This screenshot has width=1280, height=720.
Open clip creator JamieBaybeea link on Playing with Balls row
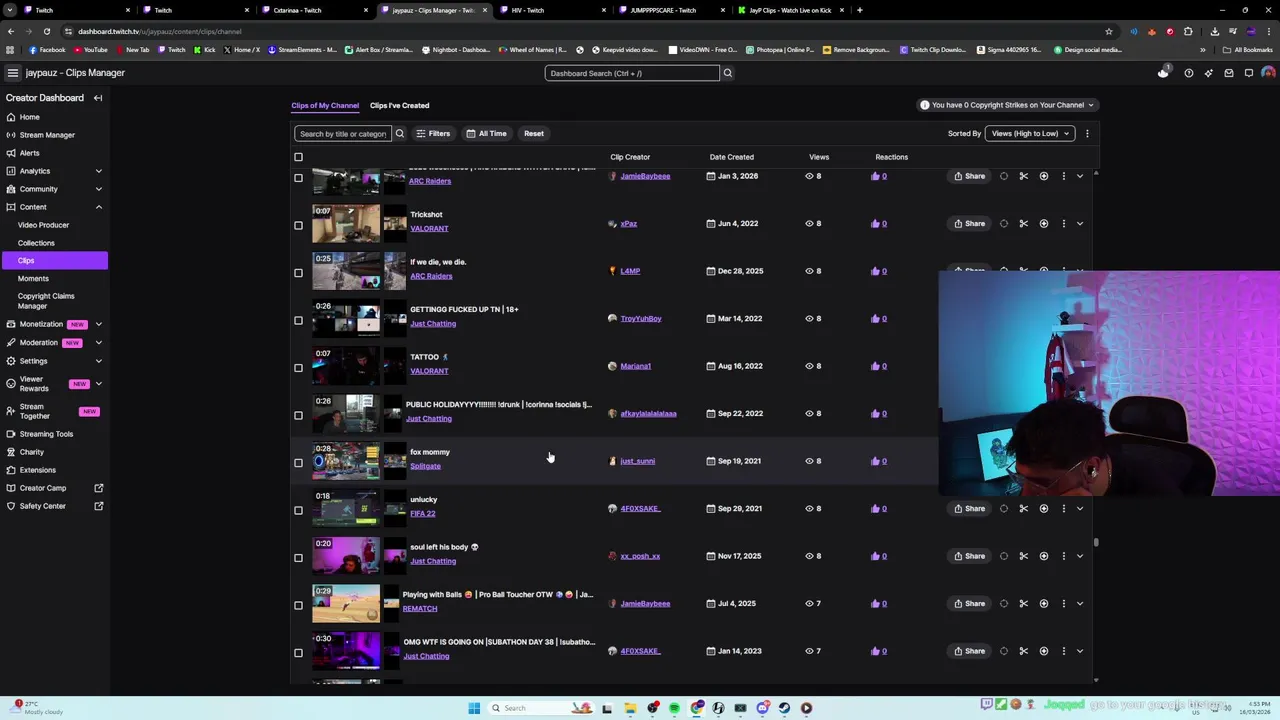coord(645,604)
